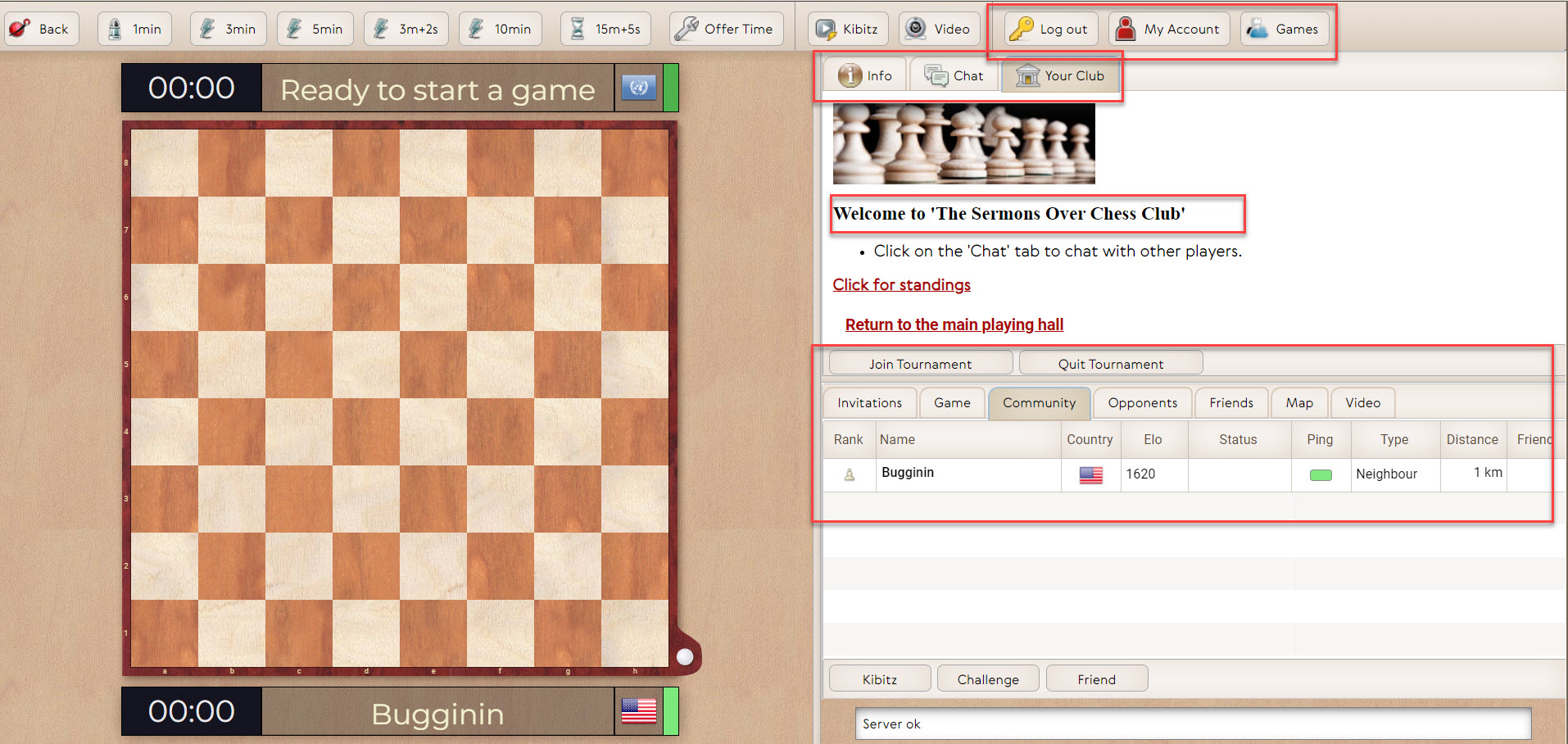Open the Offer Time option

726,29
